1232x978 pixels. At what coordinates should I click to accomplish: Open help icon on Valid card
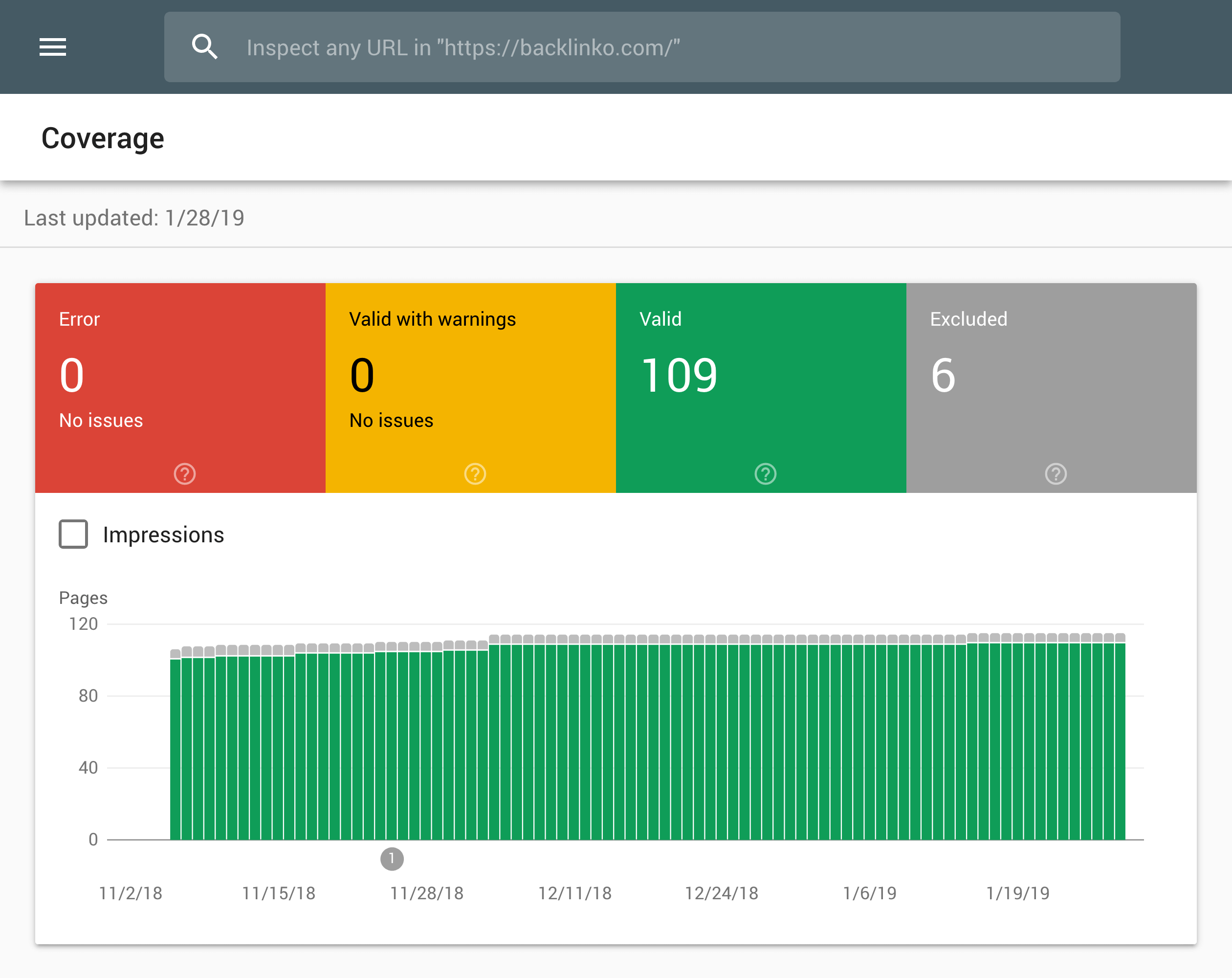coord(765,474)
